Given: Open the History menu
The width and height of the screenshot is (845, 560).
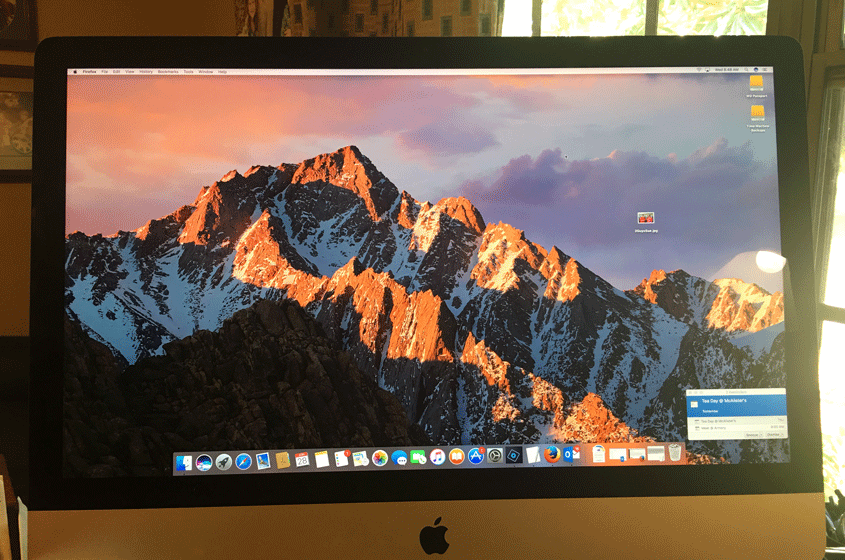Looking at the screenshot, I should (x=146, y=72).
